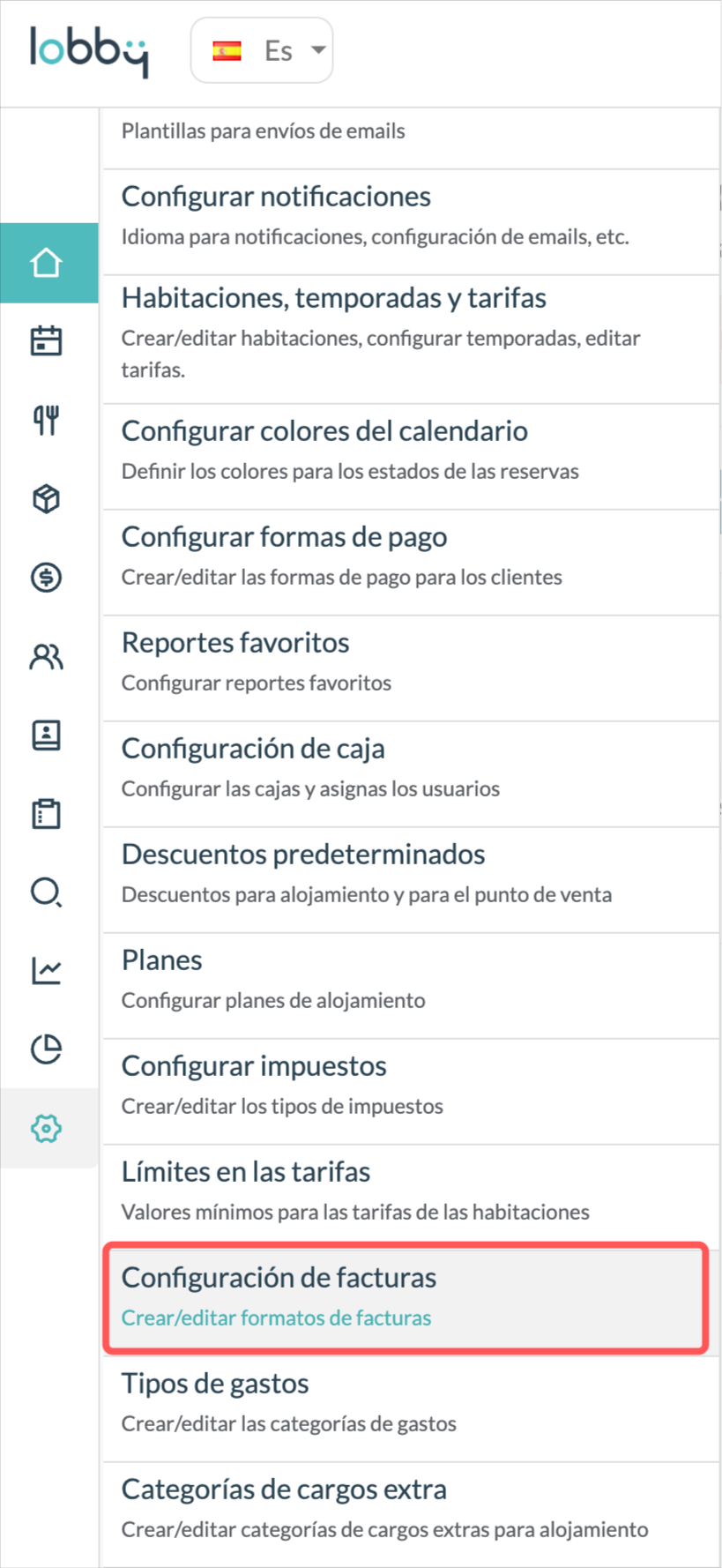Image resolution: width=722 pixels, height=1568 pixels.
Task: Open the home icon in sidebar
Action: 47,263
